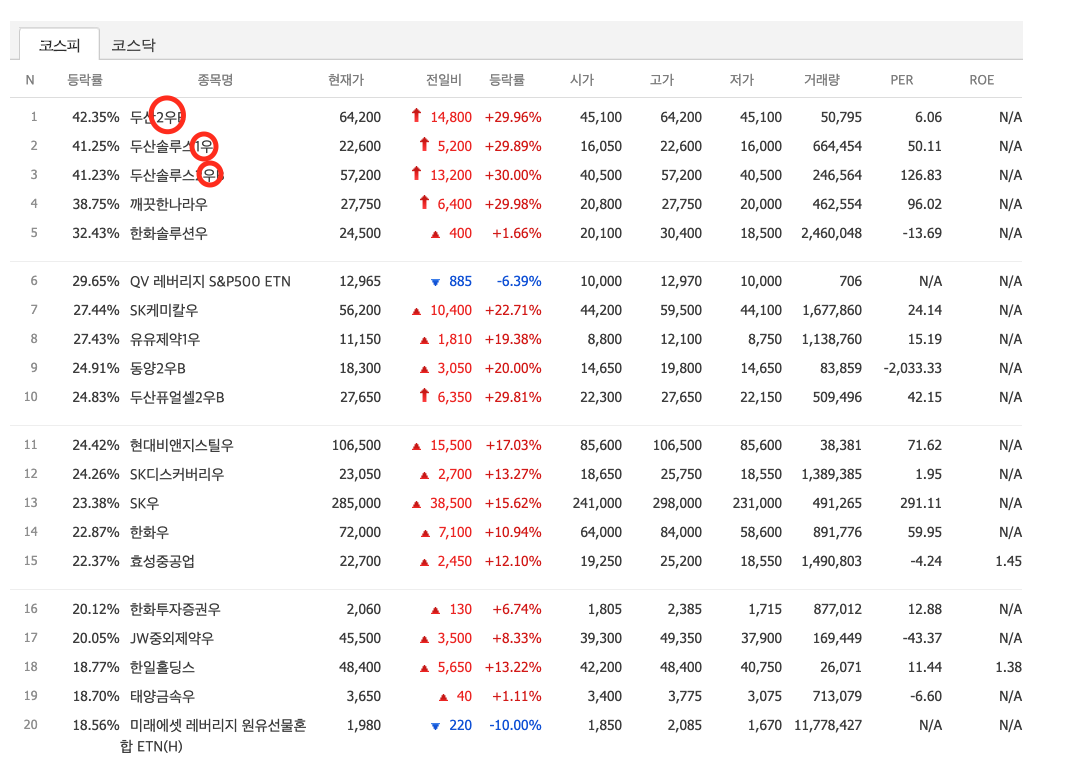
Task: Click the 현재가 column header
Action: click(346, 80)
